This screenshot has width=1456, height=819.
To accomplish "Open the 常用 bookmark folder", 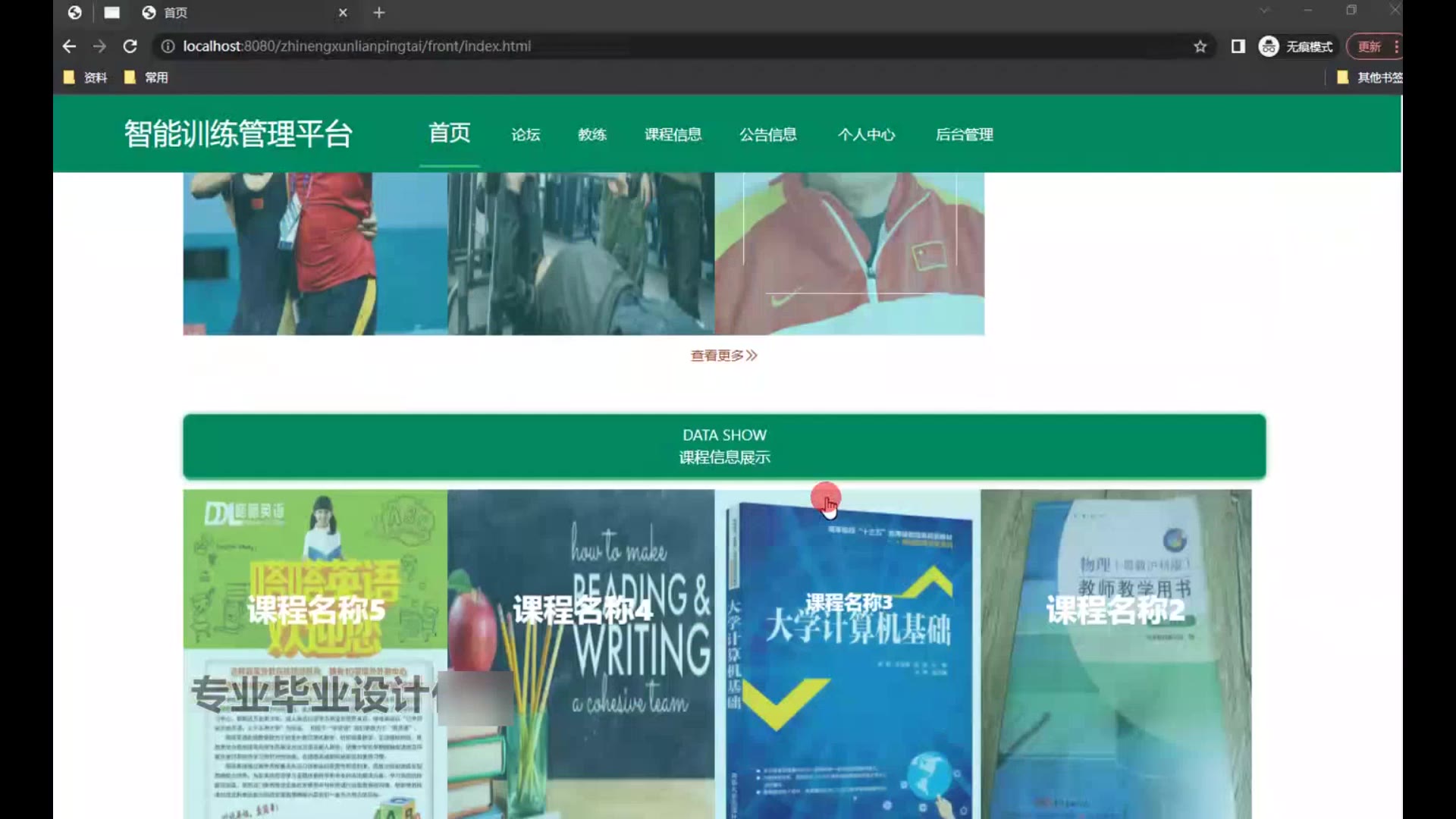I will pos(147,77).
